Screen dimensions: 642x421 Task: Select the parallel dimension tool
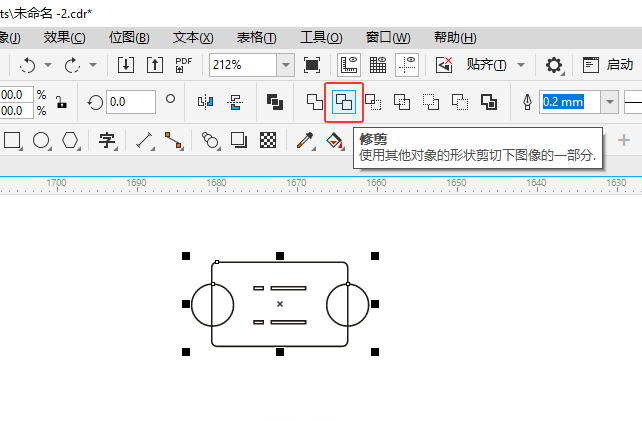tap(144, 140)
